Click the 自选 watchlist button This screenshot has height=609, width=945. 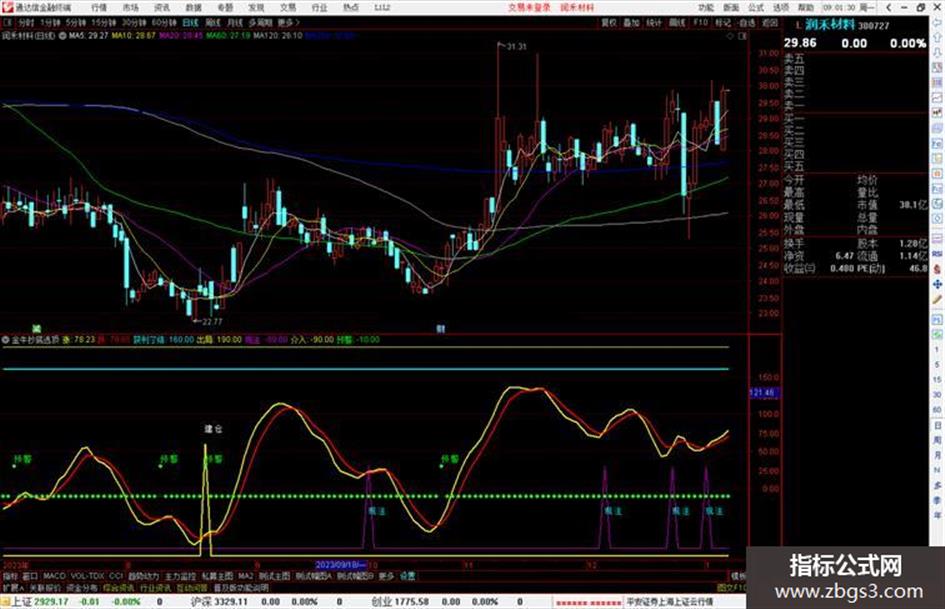(x=747, y=23)
